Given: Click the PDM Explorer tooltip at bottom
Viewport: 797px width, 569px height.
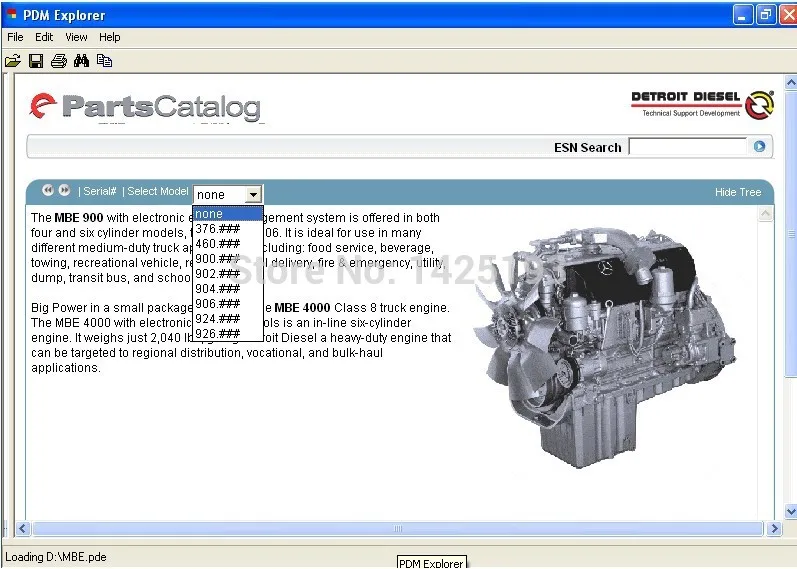Looking at the screenshot, I should [431, 562].
